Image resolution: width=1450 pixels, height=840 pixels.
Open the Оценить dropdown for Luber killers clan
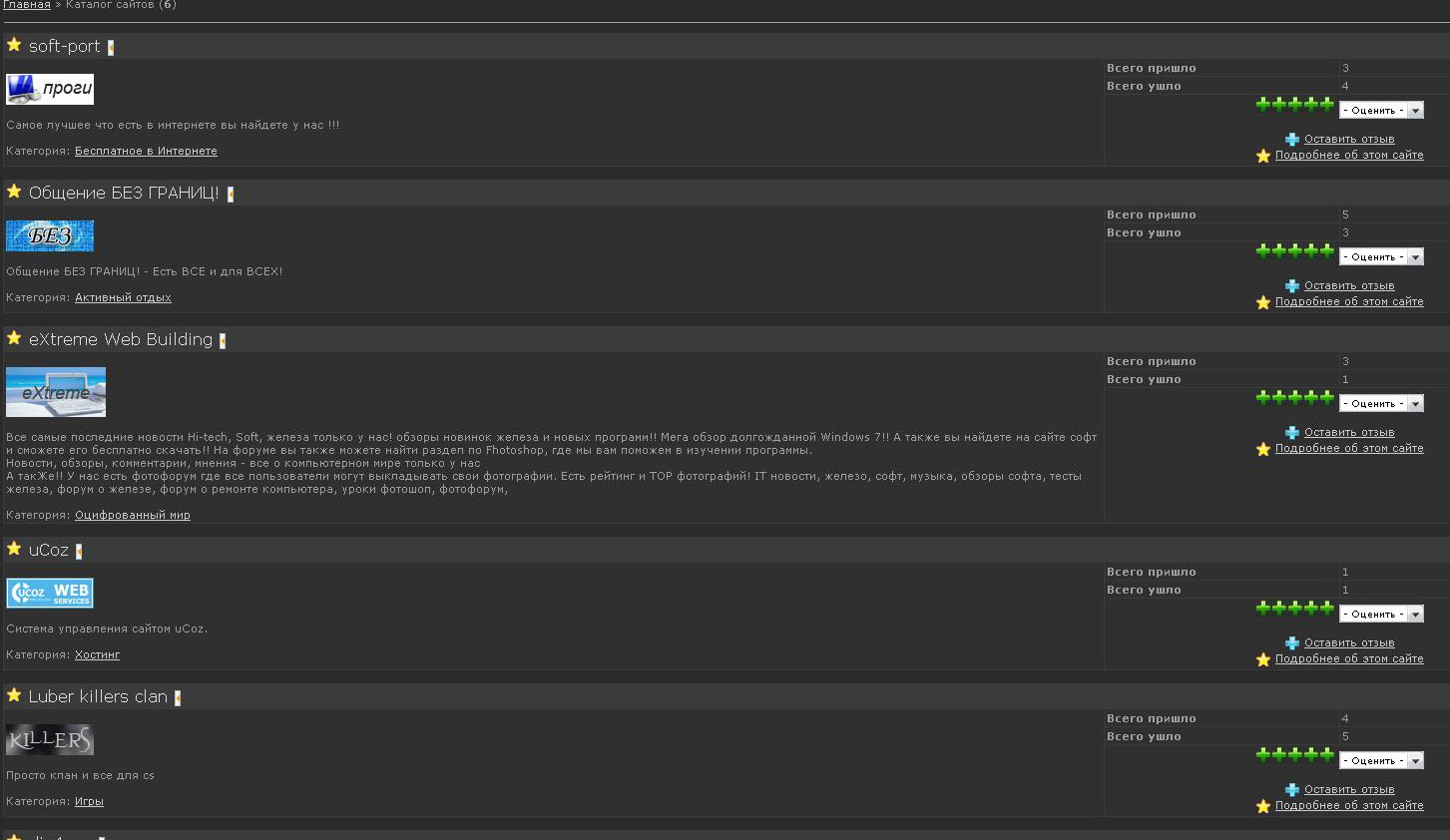point(1381,761)
